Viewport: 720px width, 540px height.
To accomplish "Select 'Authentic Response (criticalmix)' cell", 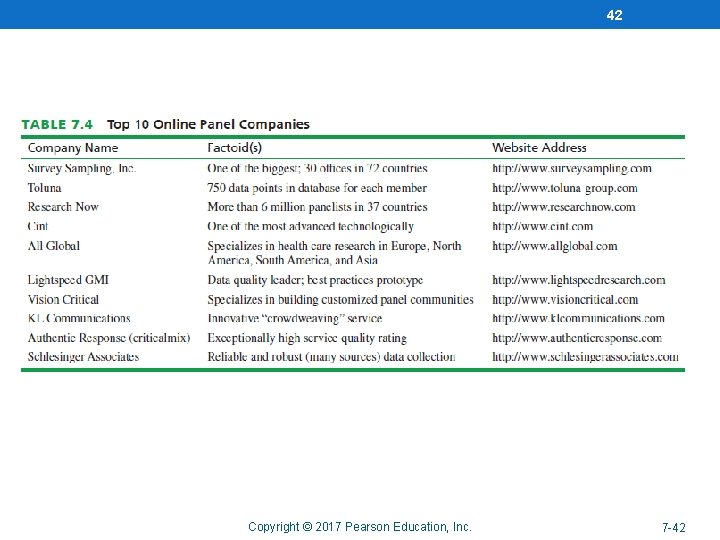I will click(109, 338).
